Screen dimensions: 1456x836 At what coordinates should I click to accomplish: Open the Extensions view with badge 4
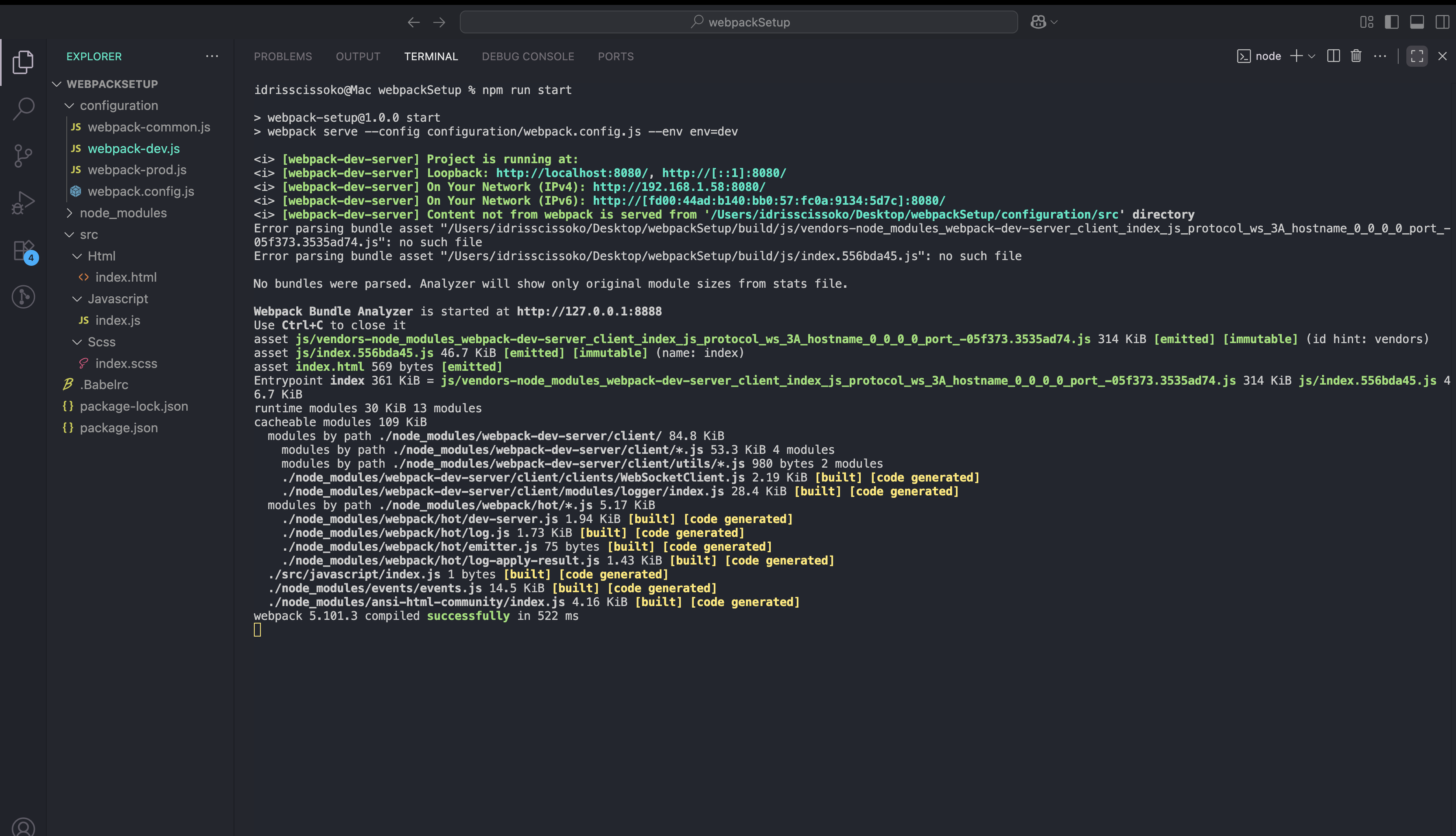coord(24,251)
